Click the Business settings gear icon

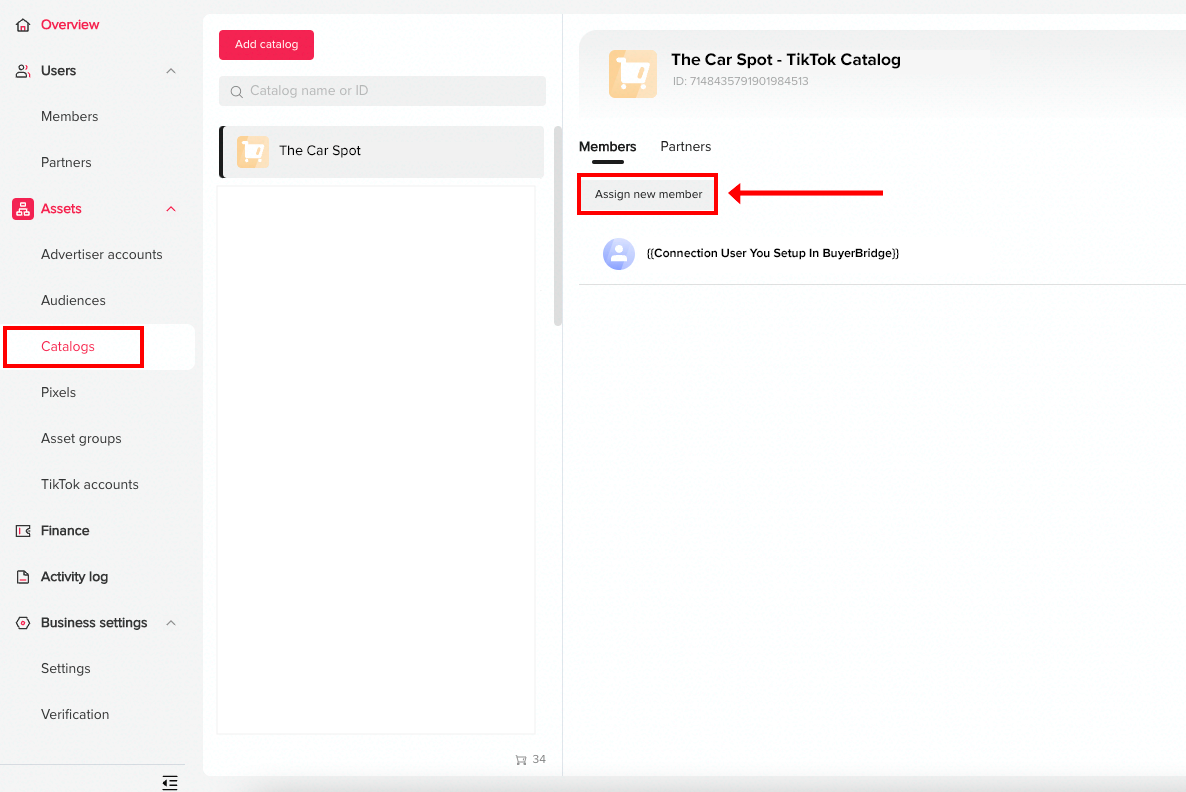(x=23, y=623)
